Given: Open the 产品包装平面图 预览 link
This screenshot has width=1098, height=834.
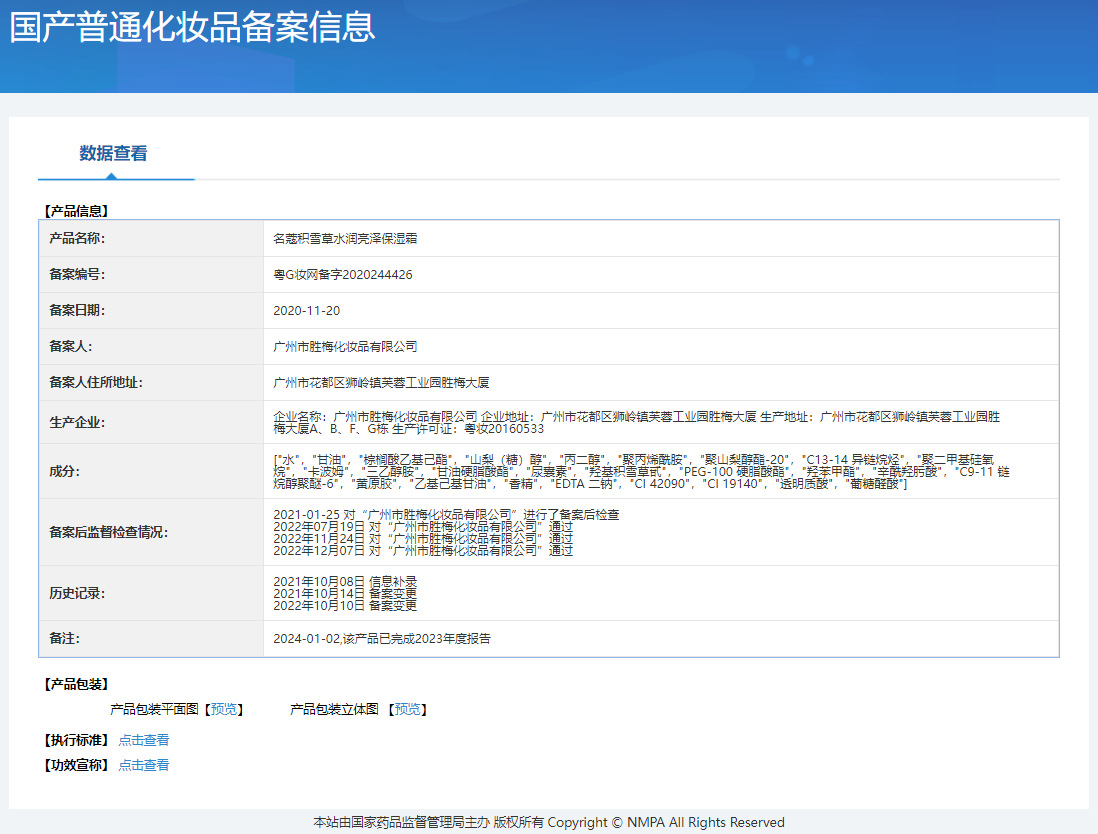Looking at the screenshot, I should [224, 709].
